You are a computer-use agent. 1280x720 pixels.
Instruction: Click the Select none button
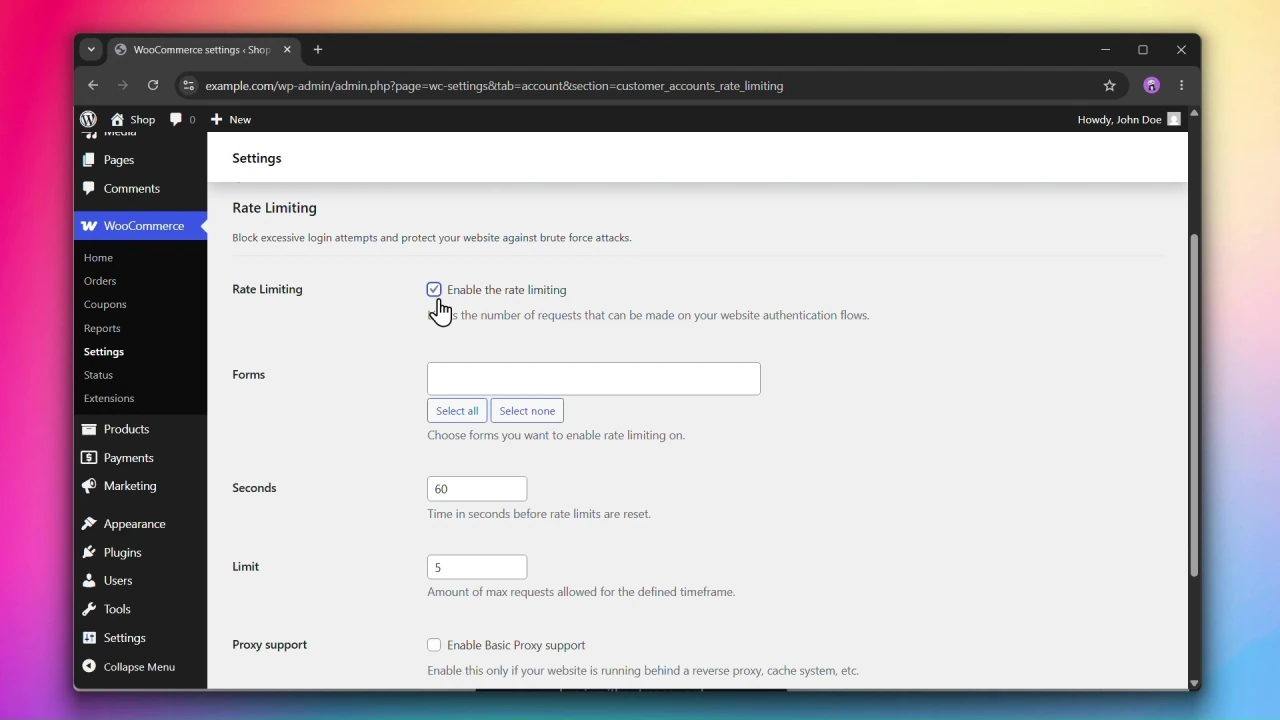point(527,411)
